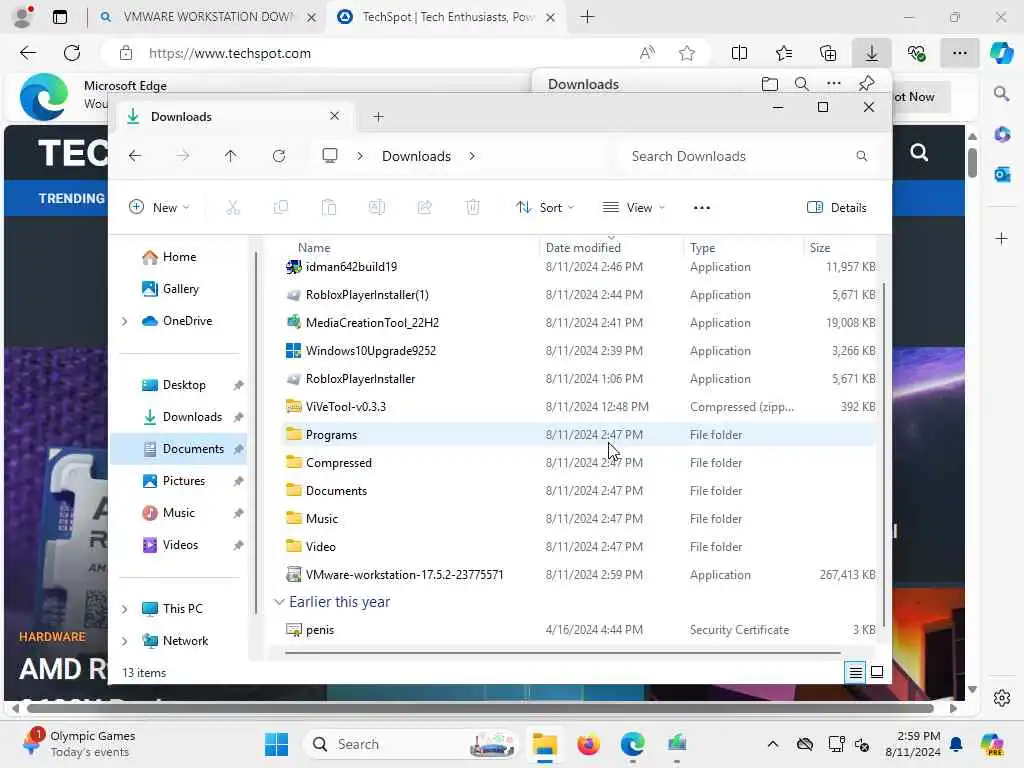The height and width of the screenshot is (768, 1024).
Task: Open downloads folder icon in Edge Downloads panel
Action: (770, 84)
